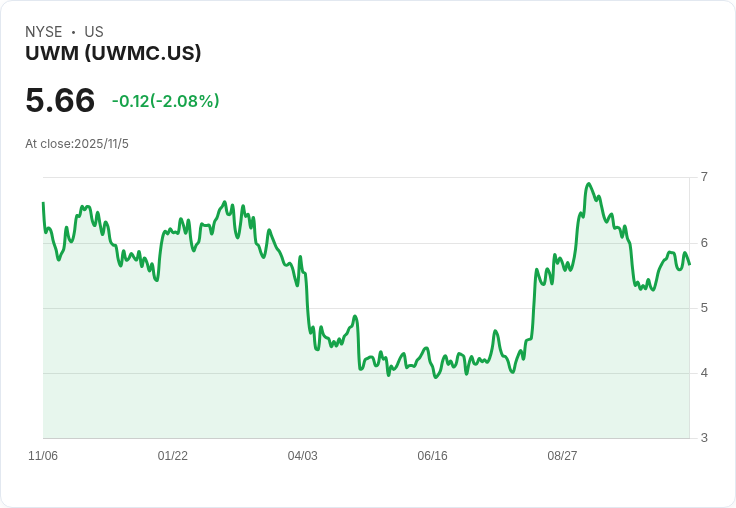Click the y-axis value 7

coord(704,177)
